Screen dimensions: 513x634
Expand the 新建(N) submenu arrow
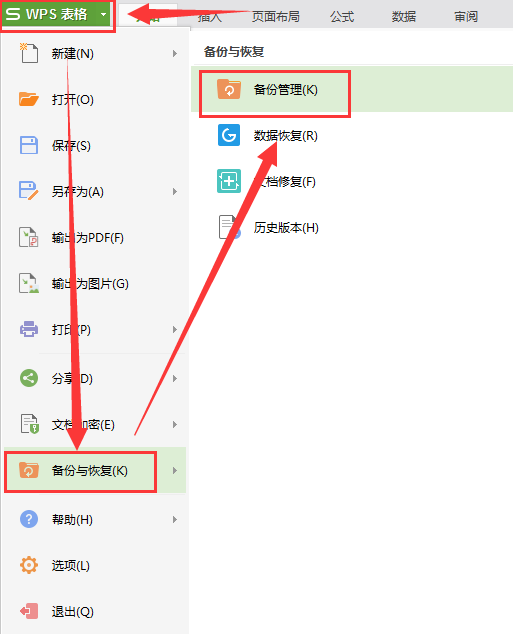pos(175,53)
